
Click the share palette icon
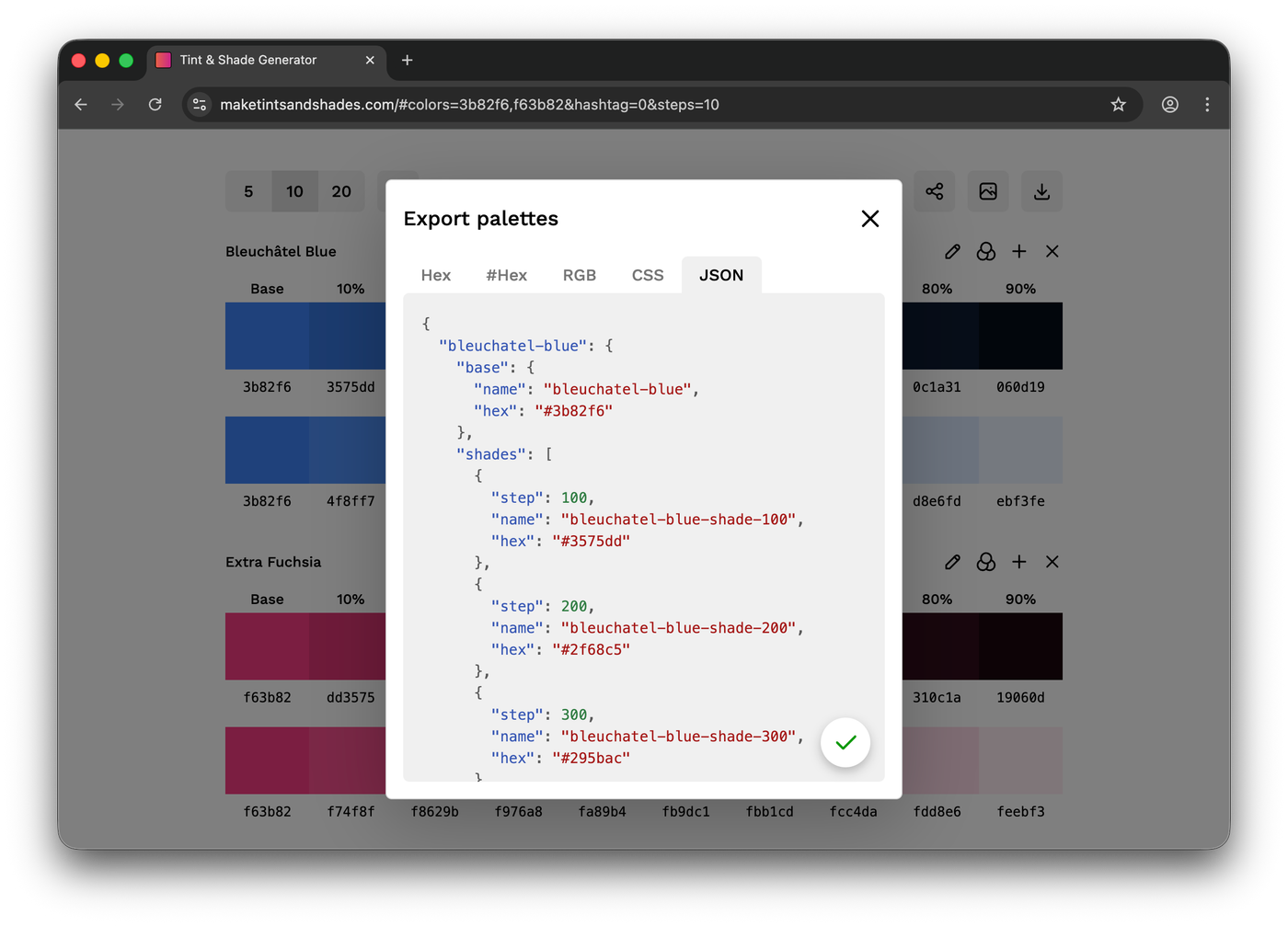[x=935, y=191]
